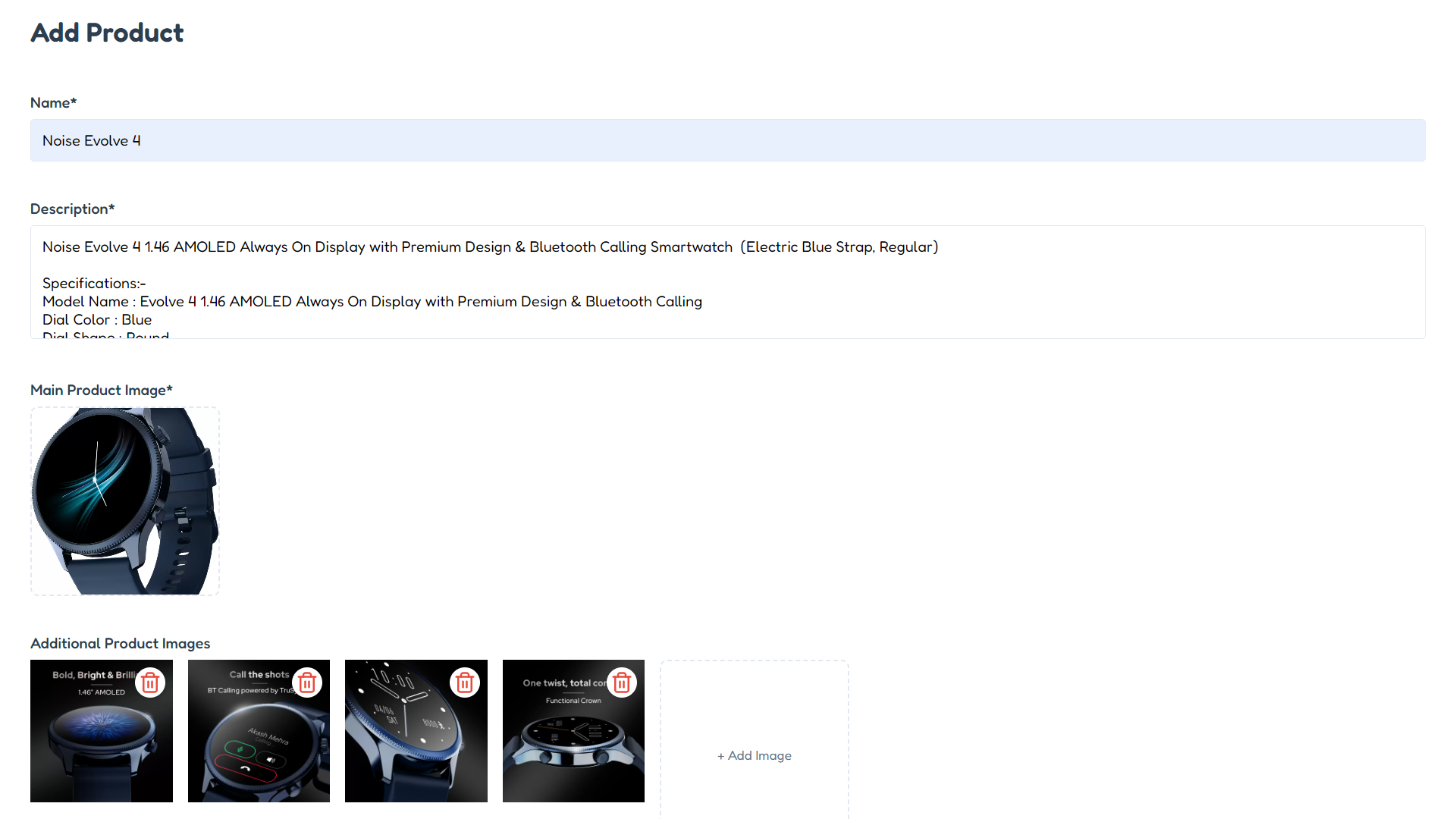Delete the 'Bold, Bright & Brilliant' AMOLED image
Screen dimensions: 1456x819
(x=150, y=683)
